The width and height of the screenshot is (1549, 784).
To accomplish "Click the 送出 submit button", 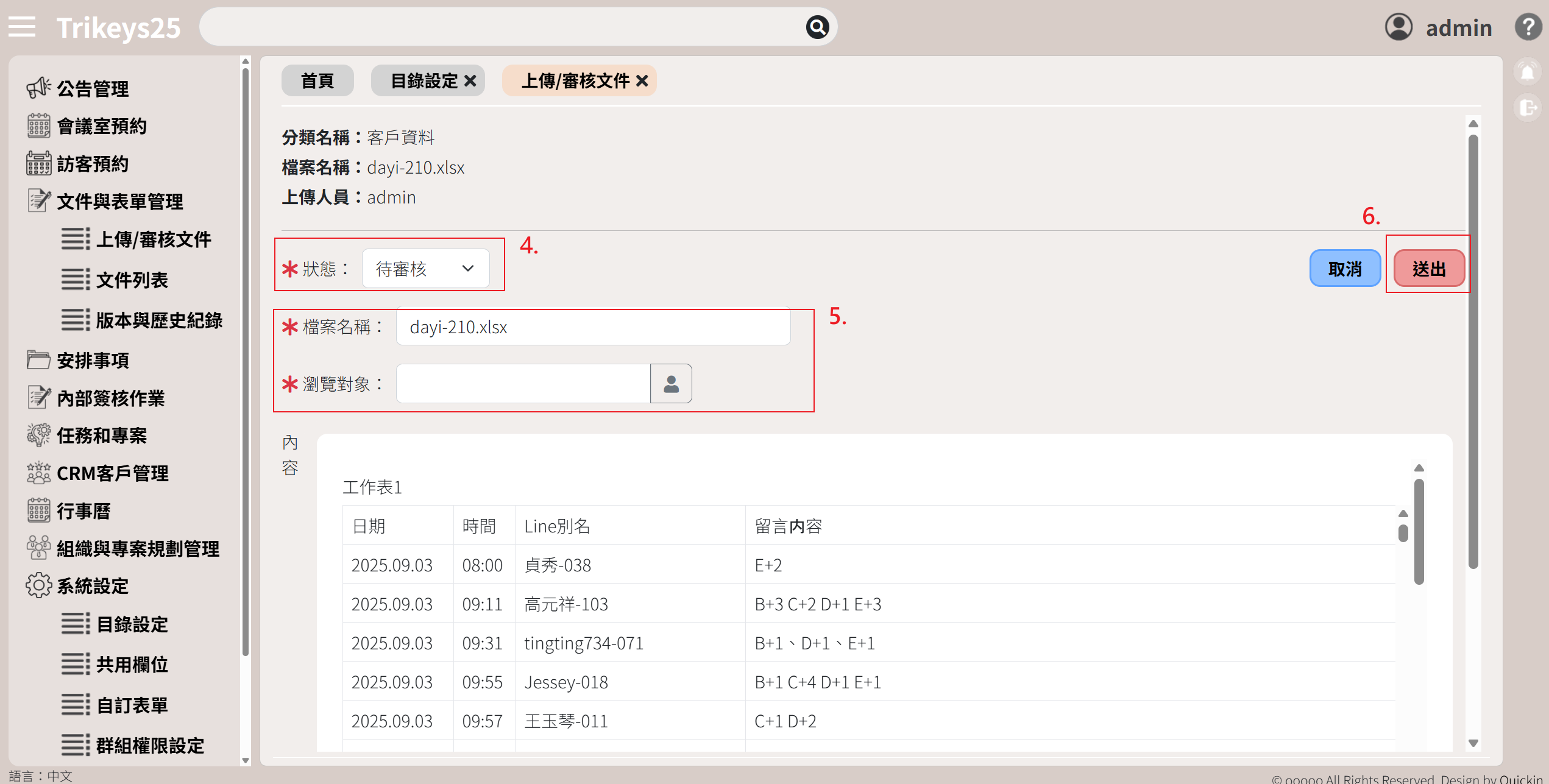I will pos(1429,269).
